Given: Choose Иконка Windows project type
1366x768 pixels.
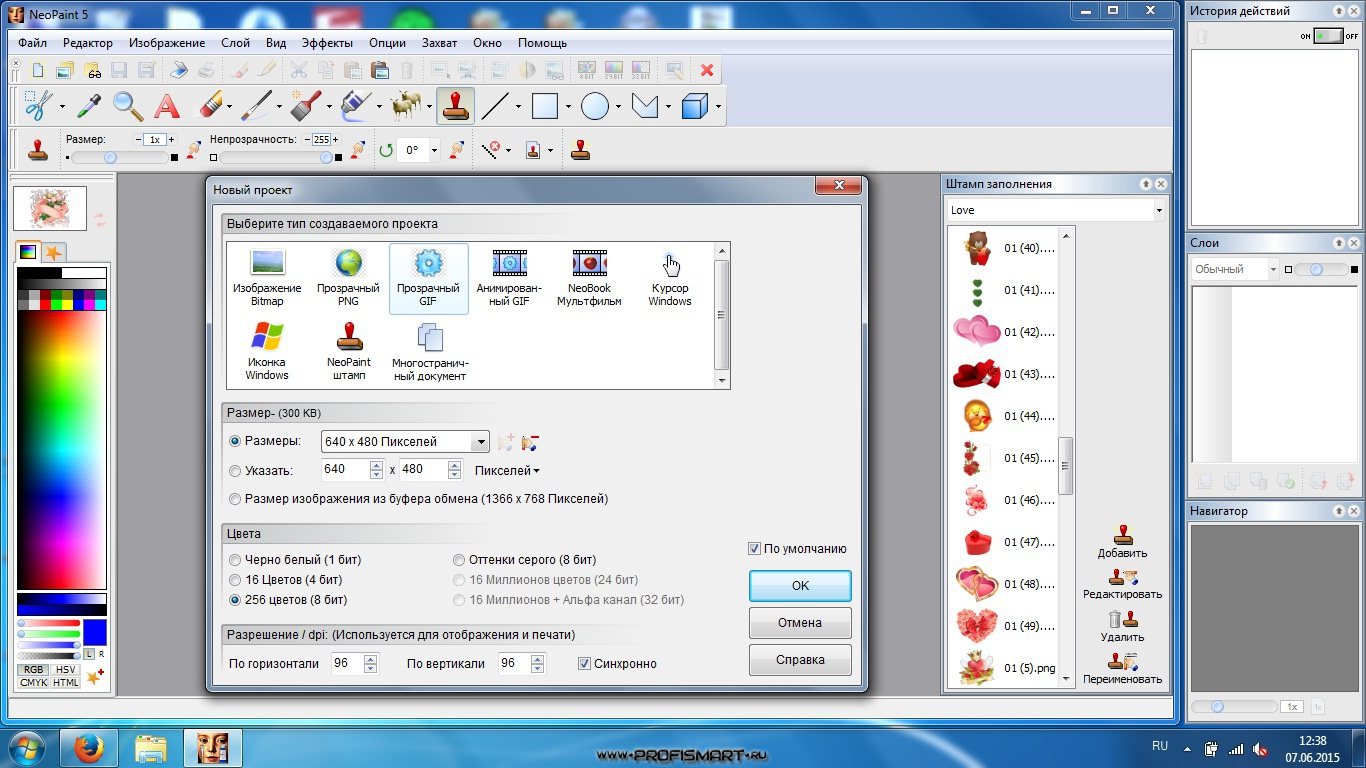Looking at the screenshot, I should pos(267,351).
